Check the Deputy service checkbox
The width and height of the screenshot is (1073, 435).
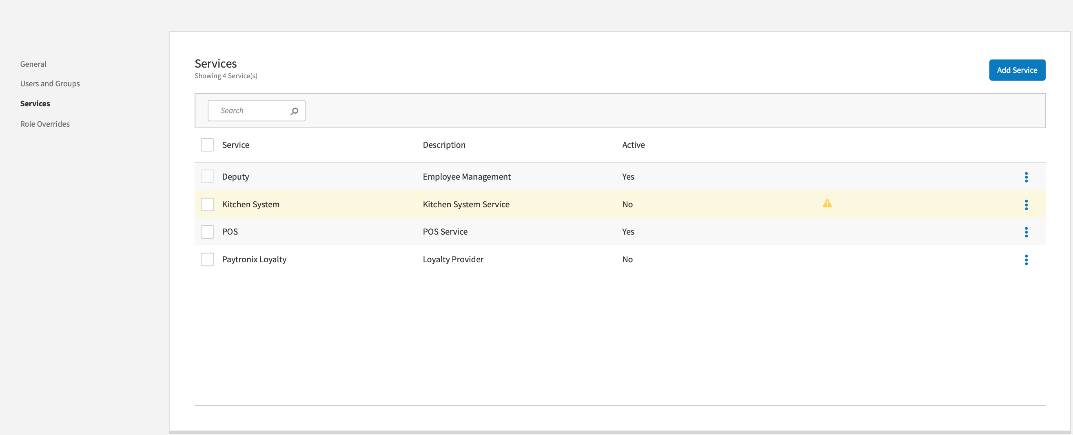pyautogui.click(x=208, y=177)
